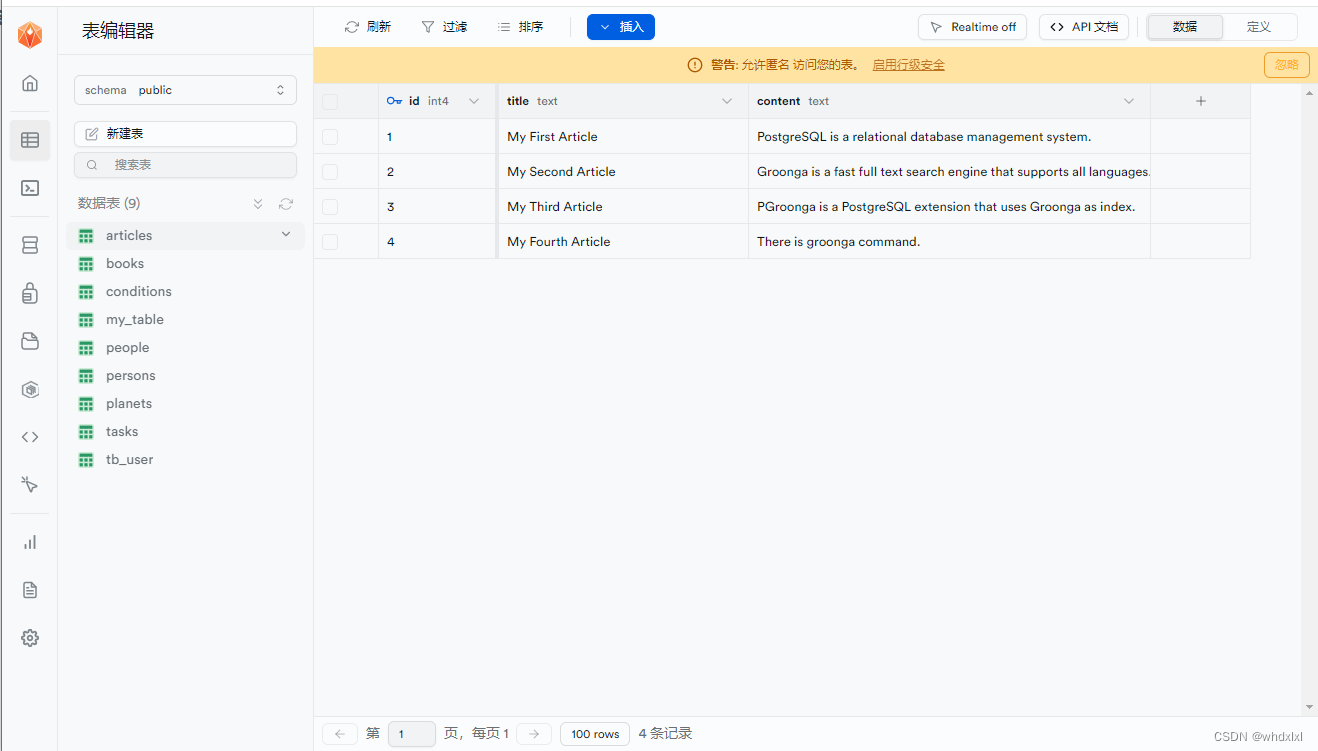Open the Logs page via the document icon

tap(29, 589)
